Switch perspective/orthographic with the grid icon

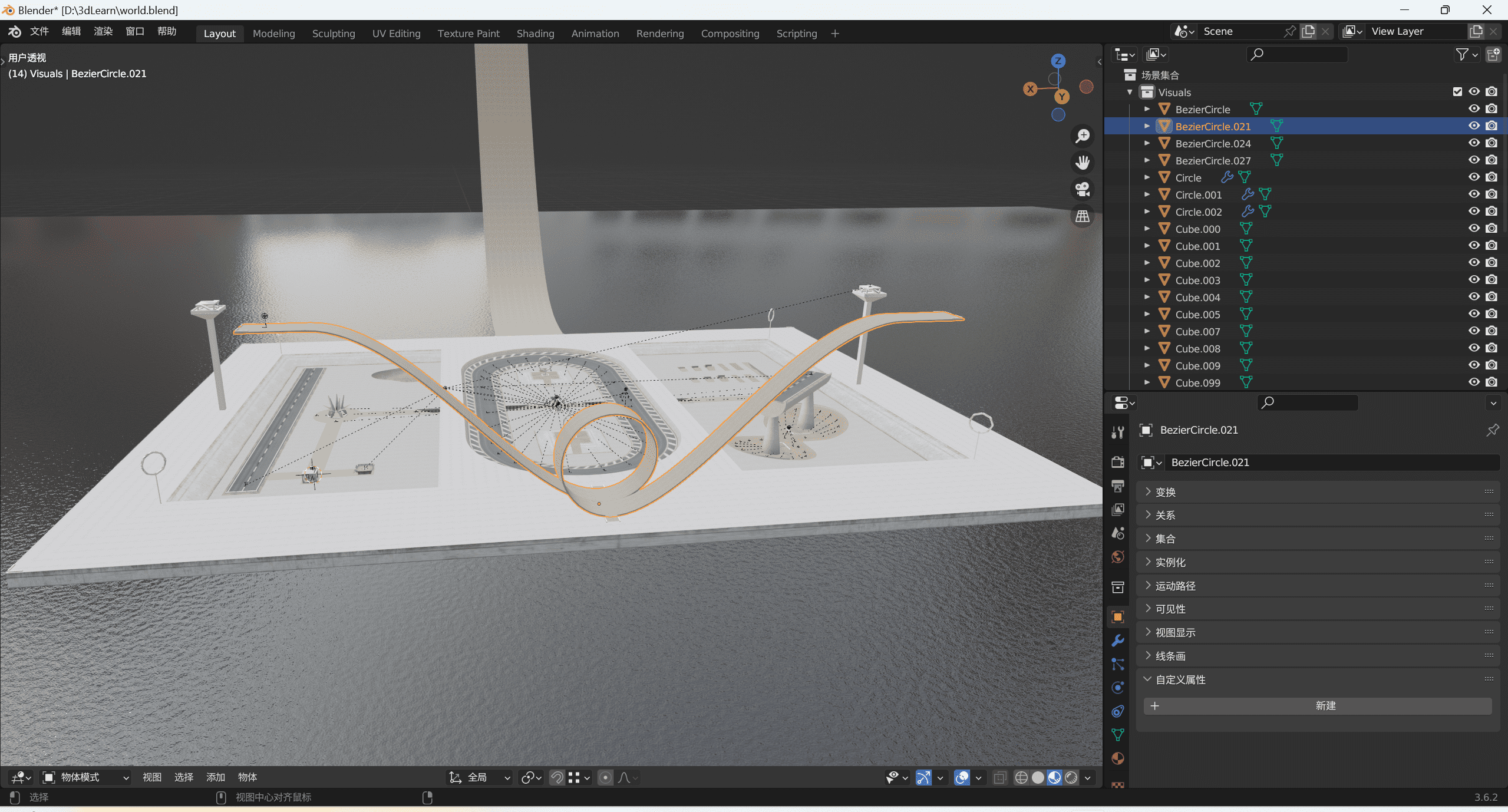pyautogui.click(x=1083, y=216)
